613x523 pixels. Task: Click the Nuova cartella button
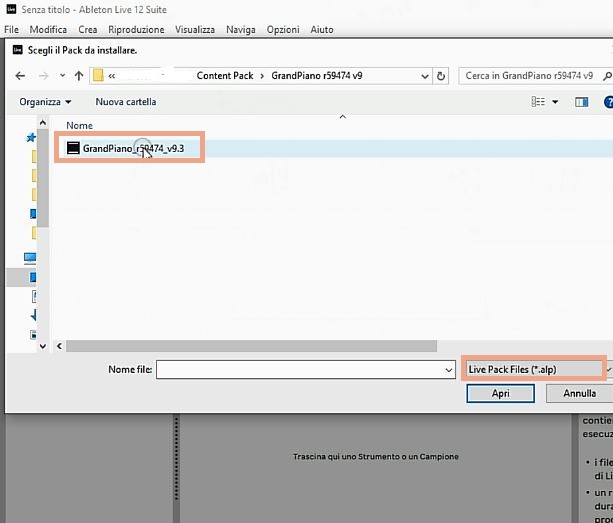[126, 102]
